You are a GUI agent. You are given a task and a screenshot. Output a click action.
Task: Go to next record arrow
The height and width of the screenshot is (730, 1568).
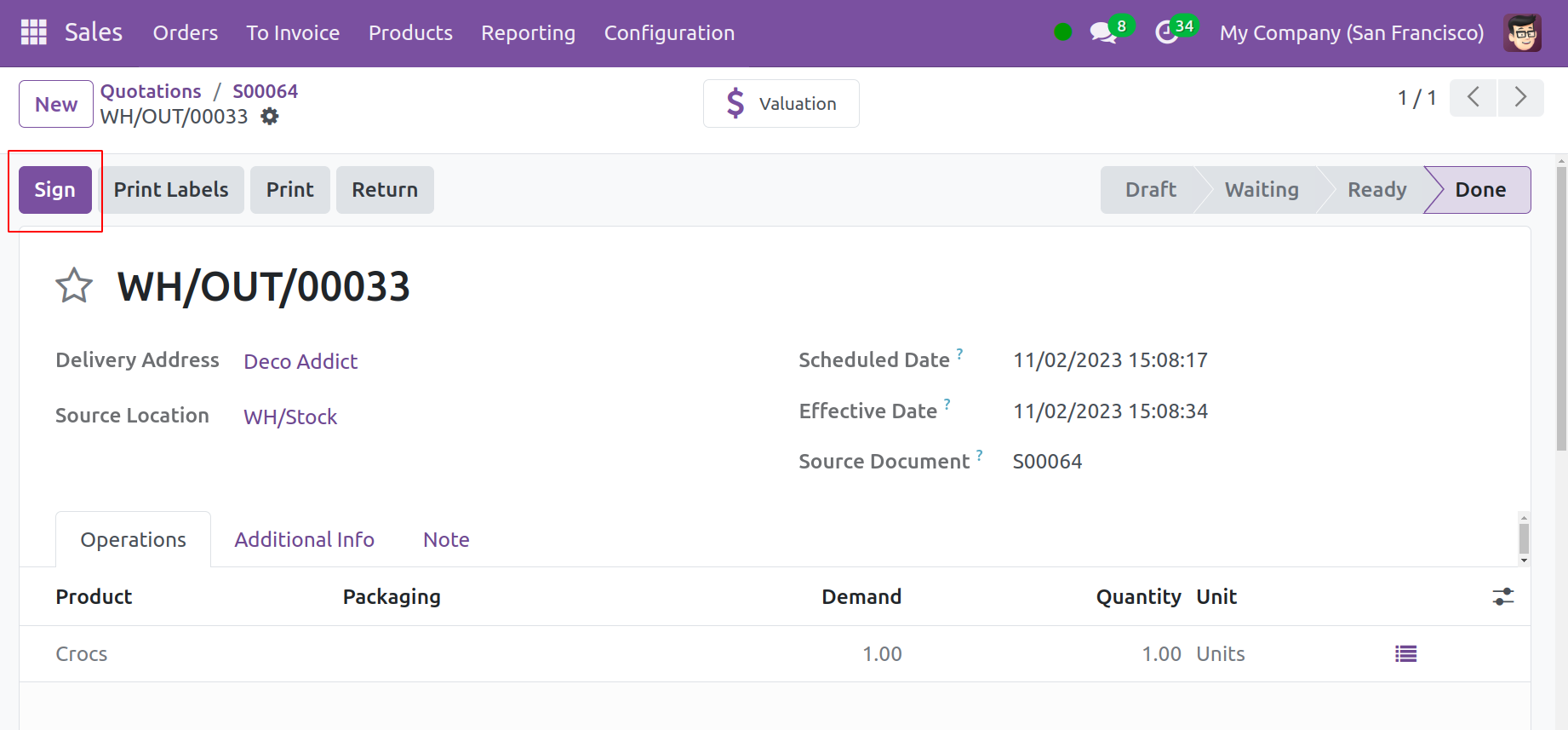click(1520, 98)
